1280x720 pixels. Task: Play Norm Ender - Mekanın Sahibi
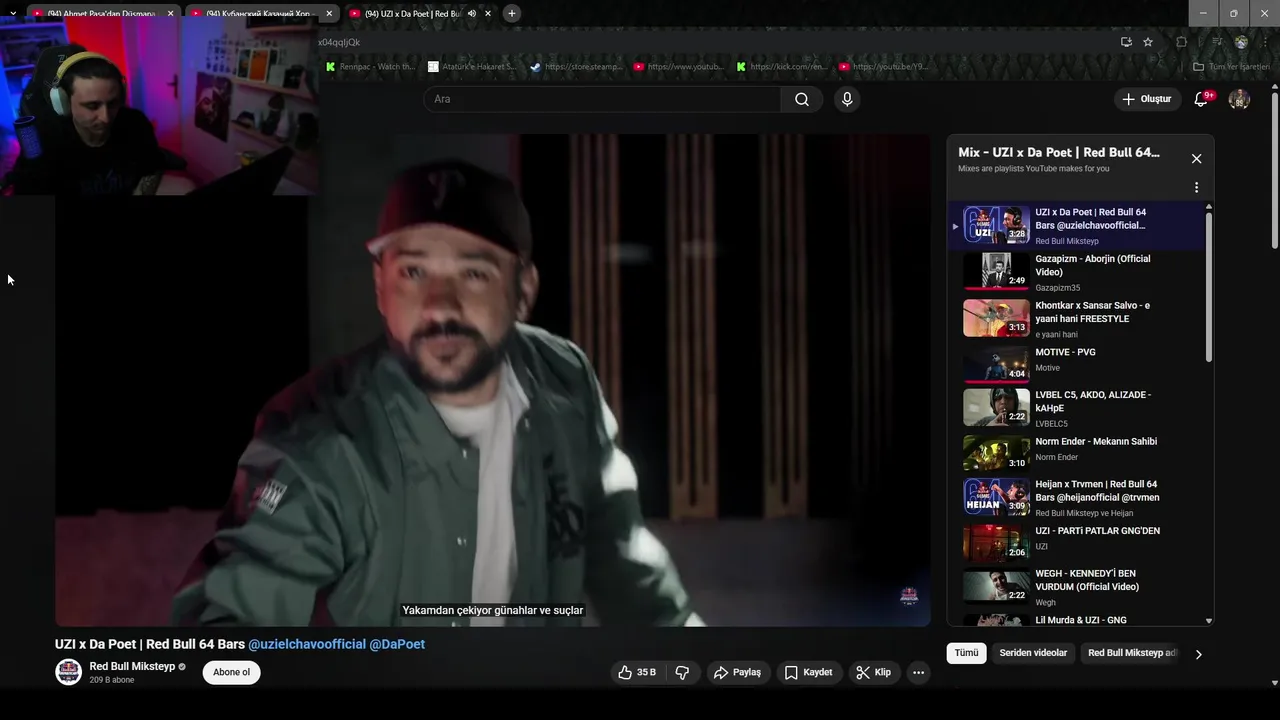(x=1076, y=453)
